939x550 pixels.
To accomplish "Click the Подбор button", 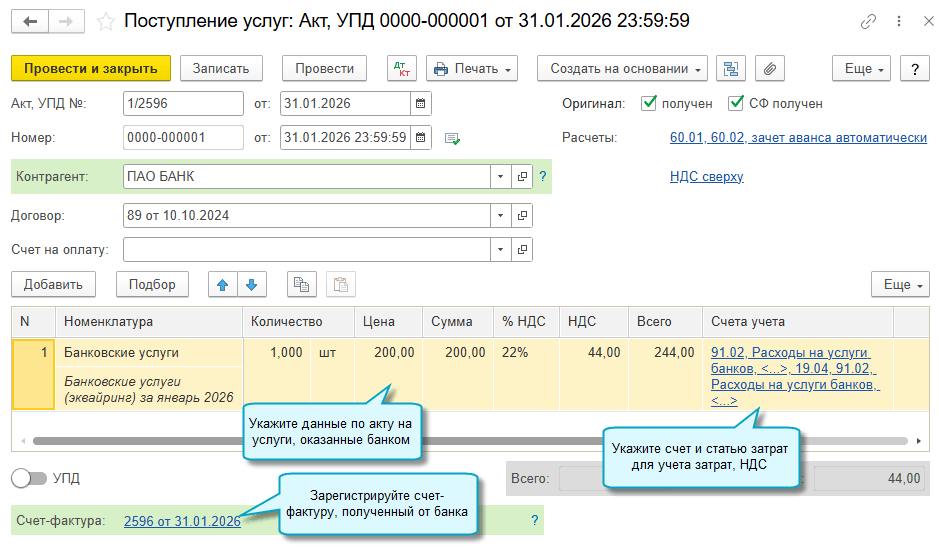I will pos(152,285).
